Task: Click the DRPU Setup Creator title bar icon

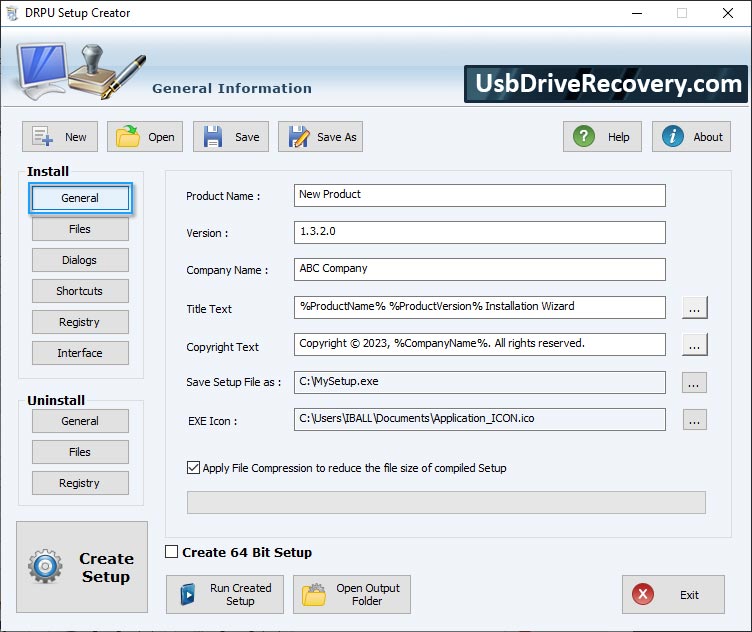Action: click(12, 13)
